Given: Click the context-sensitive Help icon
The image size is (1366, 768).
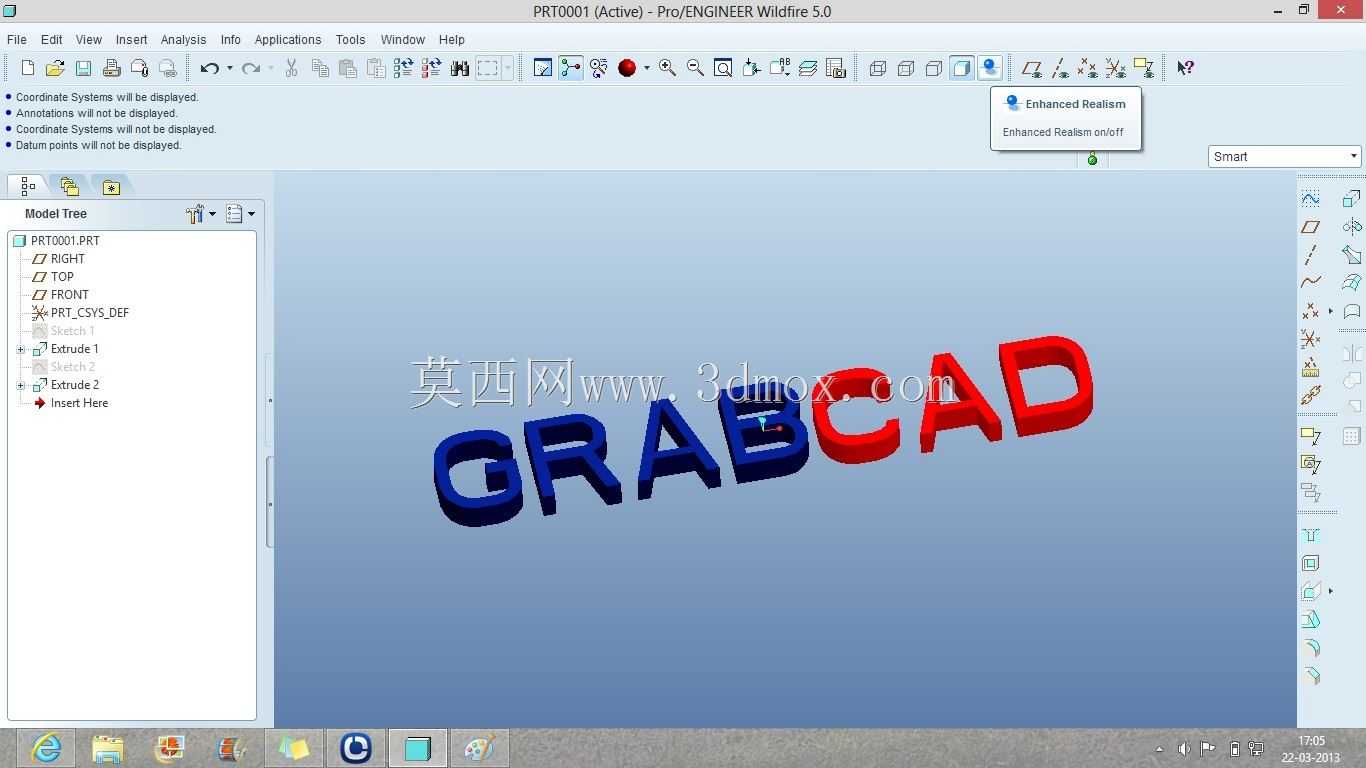Looking at the screenshot, I should coord(1185,68).
